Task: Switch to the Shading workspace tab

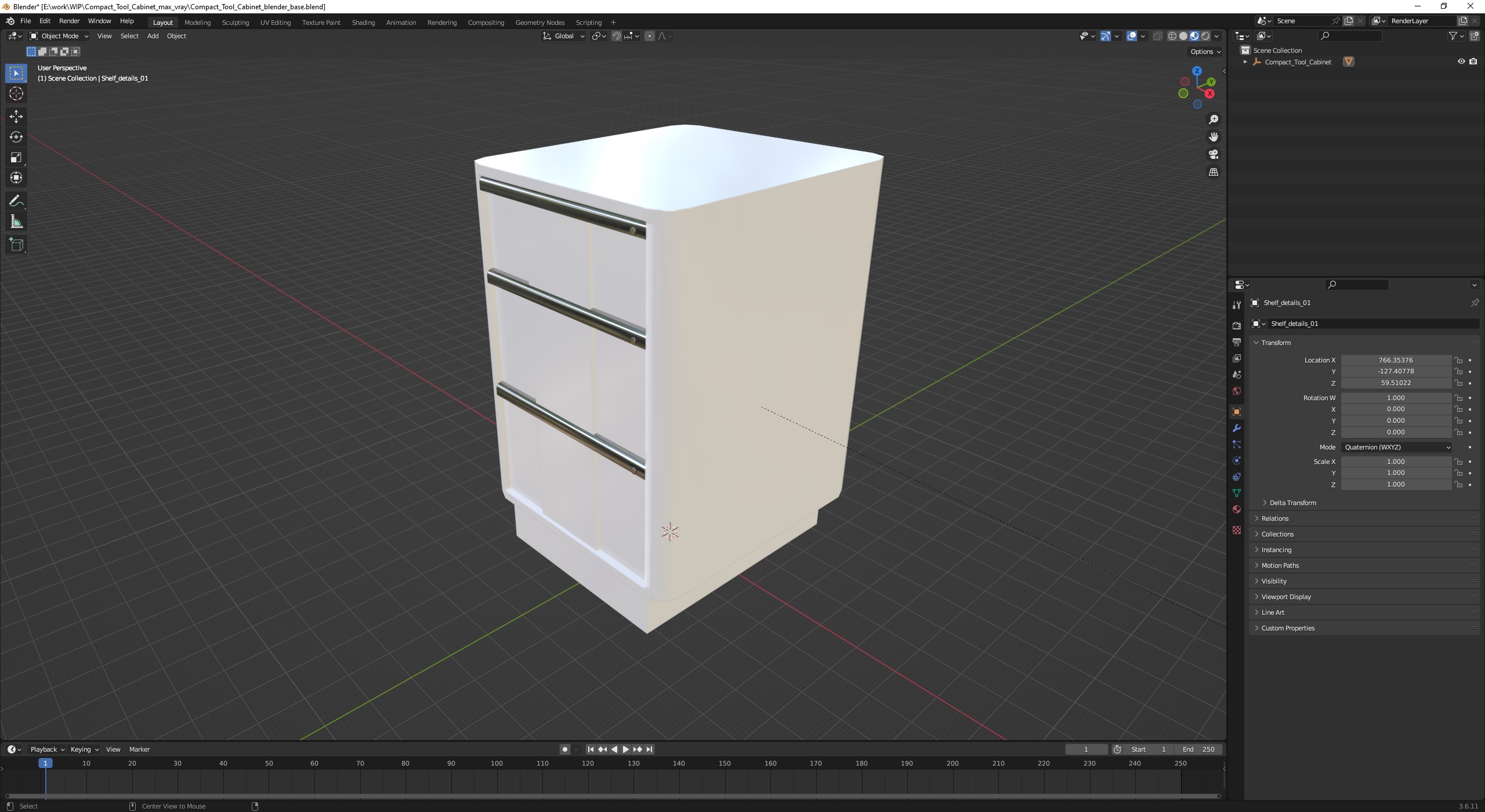Action: [x=363, y=23]
